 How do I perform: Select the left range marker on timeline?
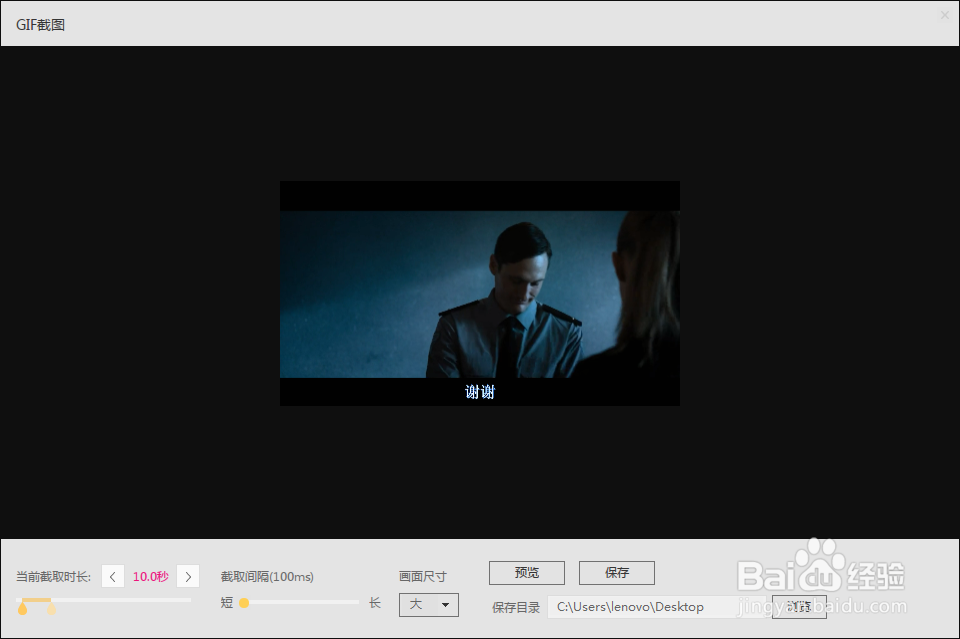23,608
